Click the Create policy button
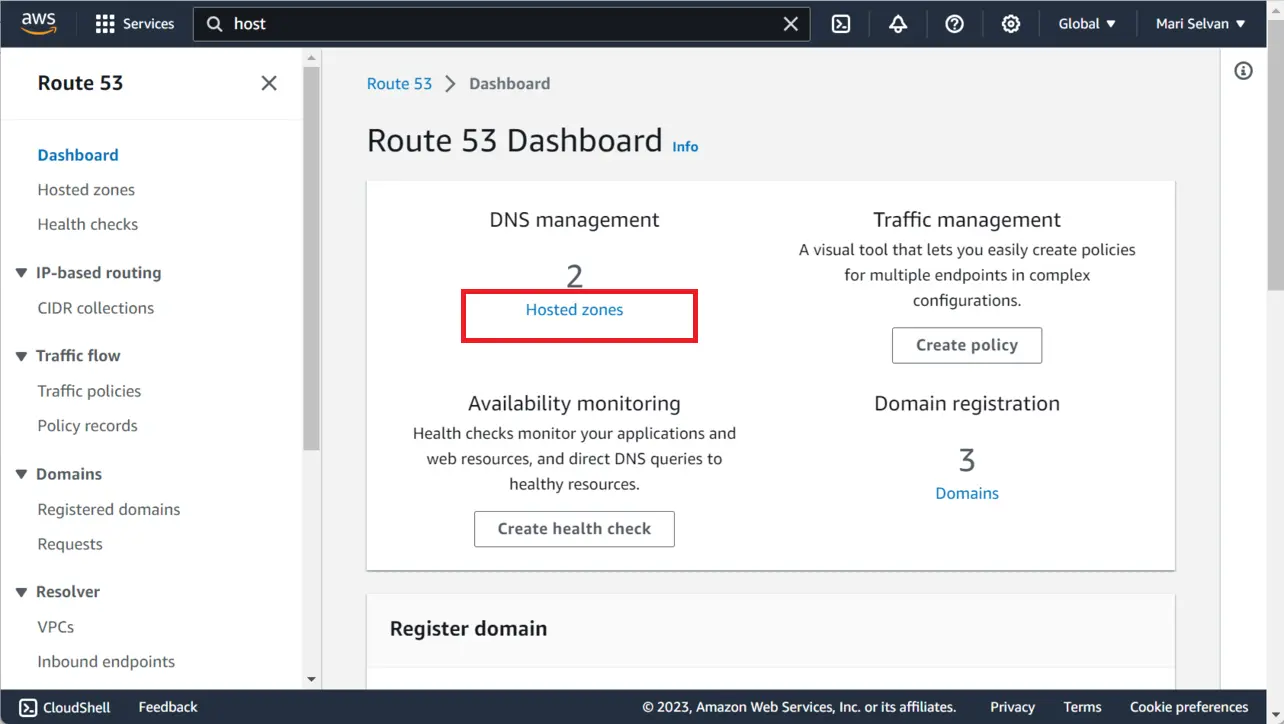This screenshot has width=1284, height=724. point(967,345)
